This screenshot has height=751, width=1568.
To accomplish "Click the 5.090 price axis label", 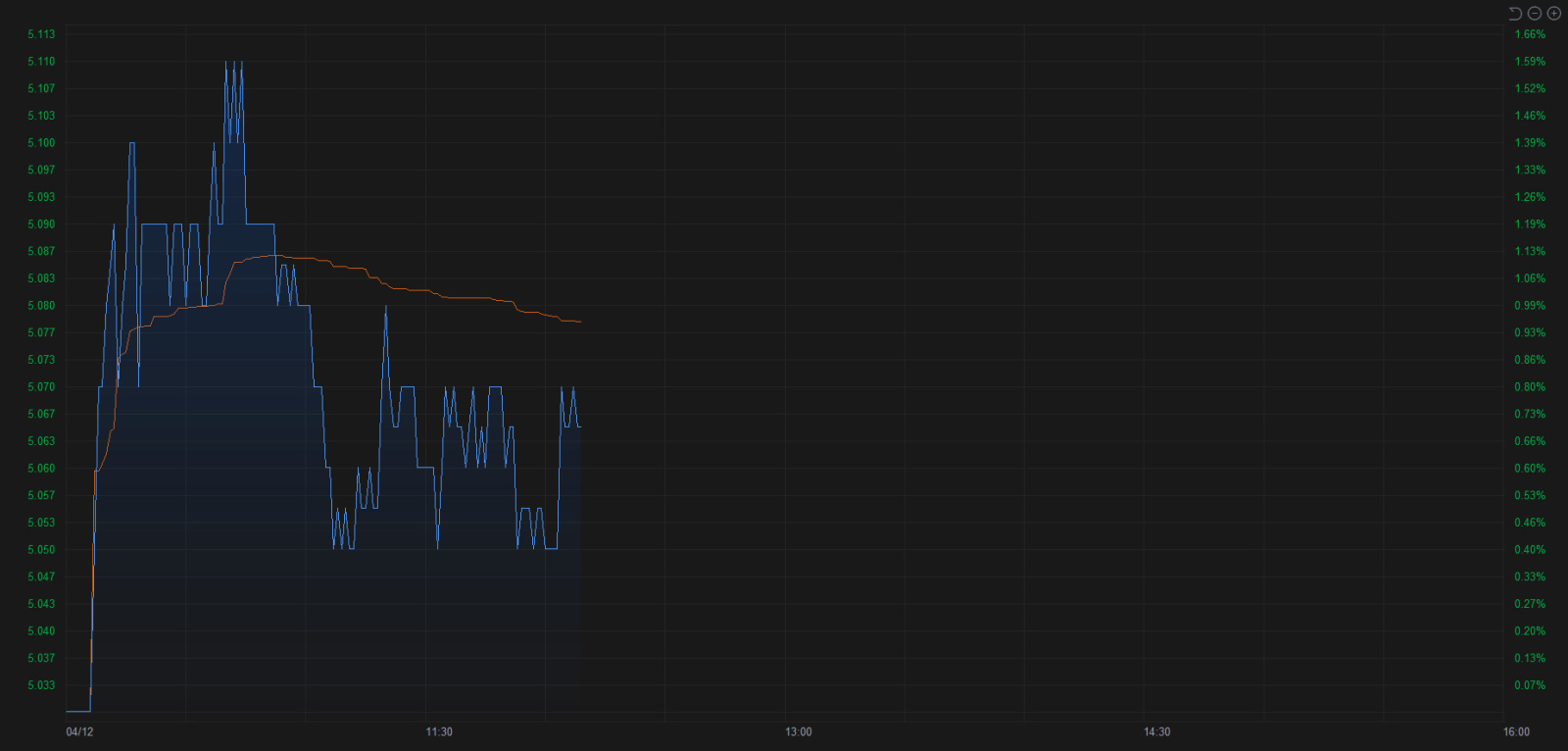I will tap(41, 225).
